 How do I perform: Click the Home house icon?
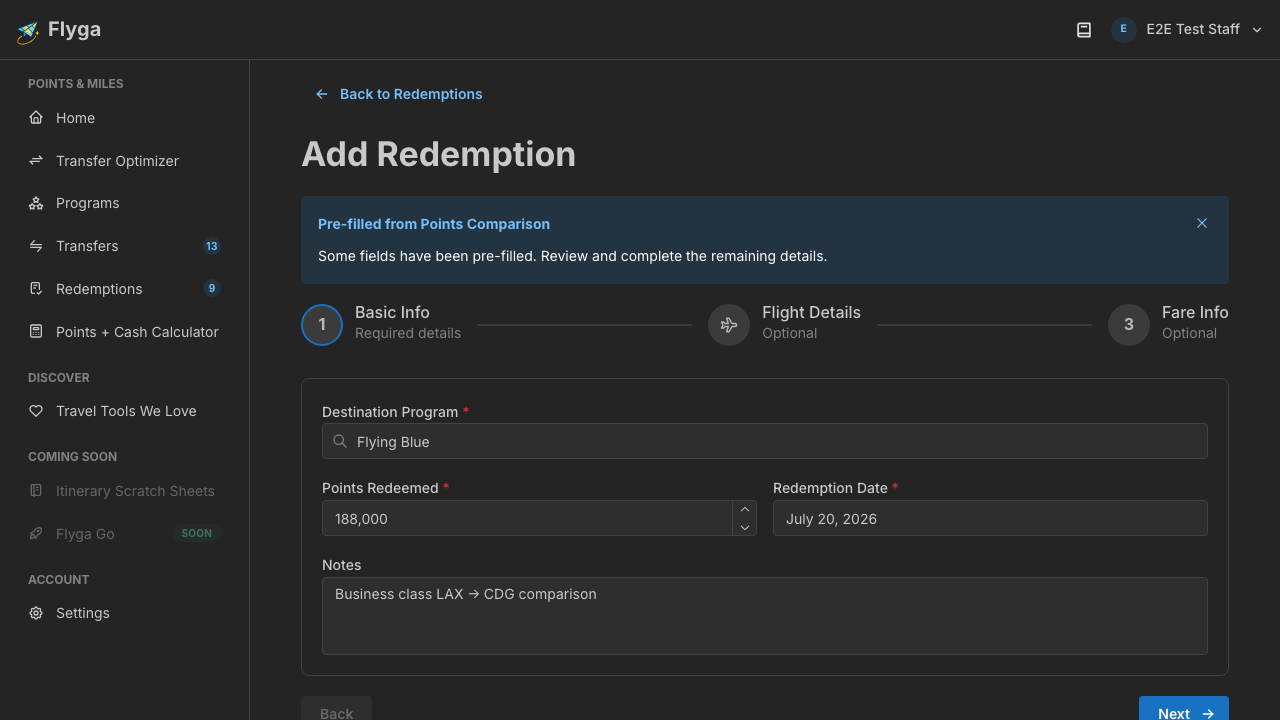click(x=36, y=118)
